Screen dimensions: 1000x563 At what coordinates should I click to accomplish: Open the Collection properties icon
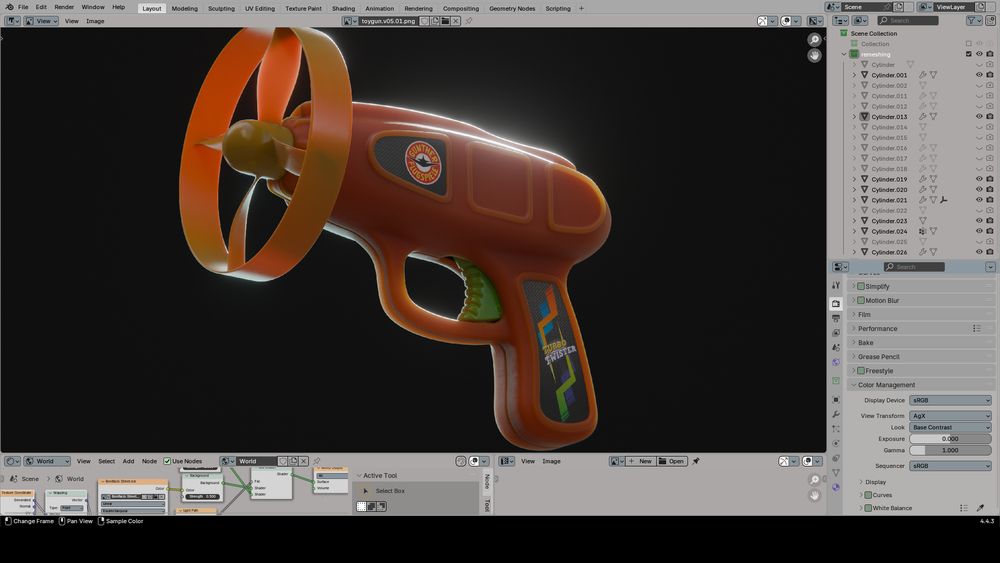[x=836, y=381]
